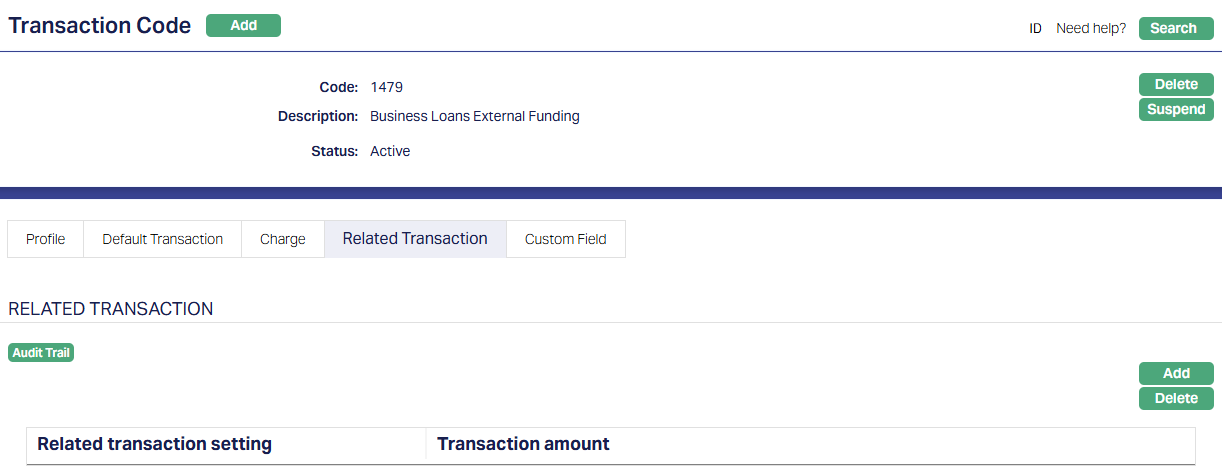
Task: Delete the transaction code 1479
Action: tap(1176, 85)
